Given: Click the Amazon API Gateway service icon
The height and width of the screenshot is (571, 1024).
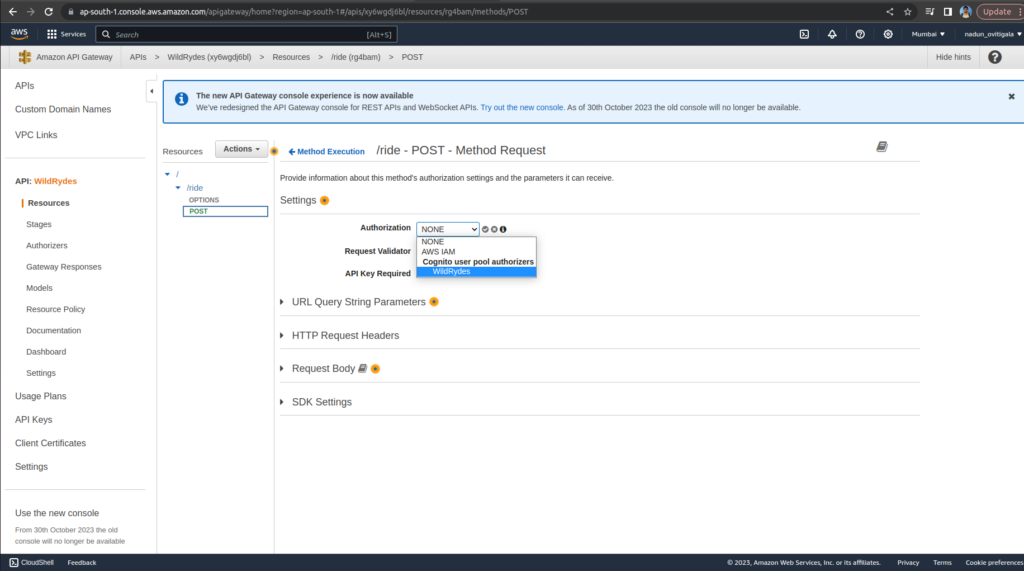Looking at the screenshot, I should pos(25,57).
